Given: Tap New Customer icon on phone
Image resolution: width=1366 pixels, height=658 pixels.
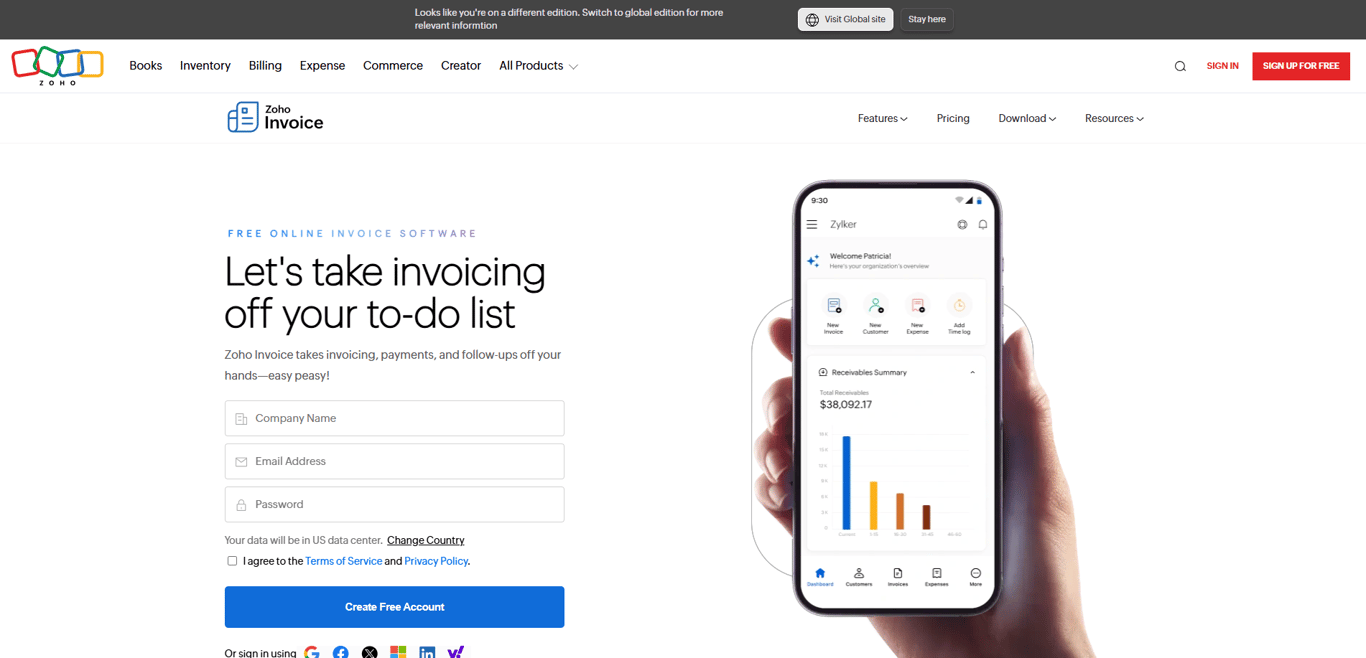Looking at the screenshot, I should click(876, 306).
